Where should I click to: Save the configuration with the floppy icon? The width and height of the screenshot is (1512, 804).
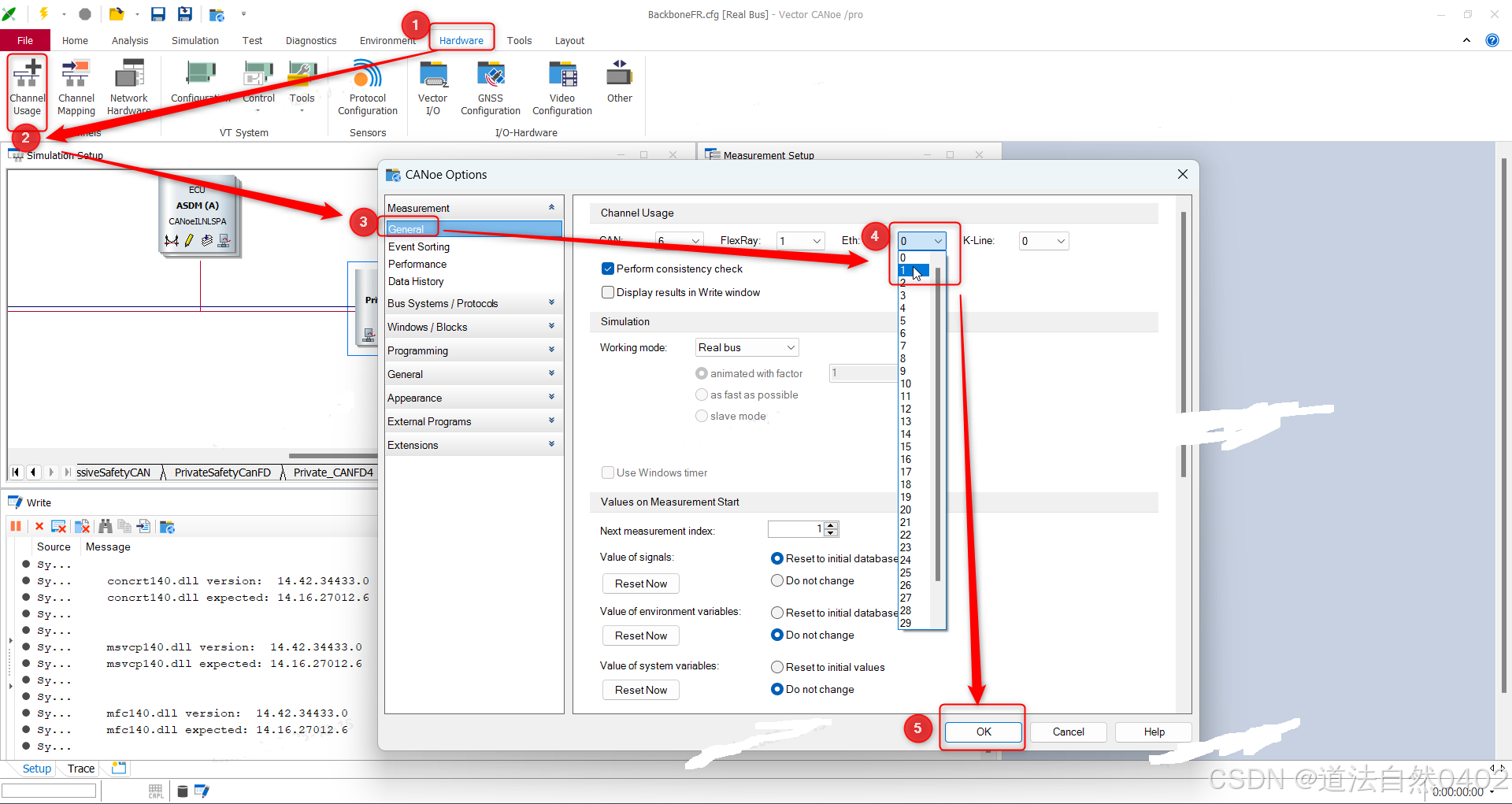pos(158,13)
